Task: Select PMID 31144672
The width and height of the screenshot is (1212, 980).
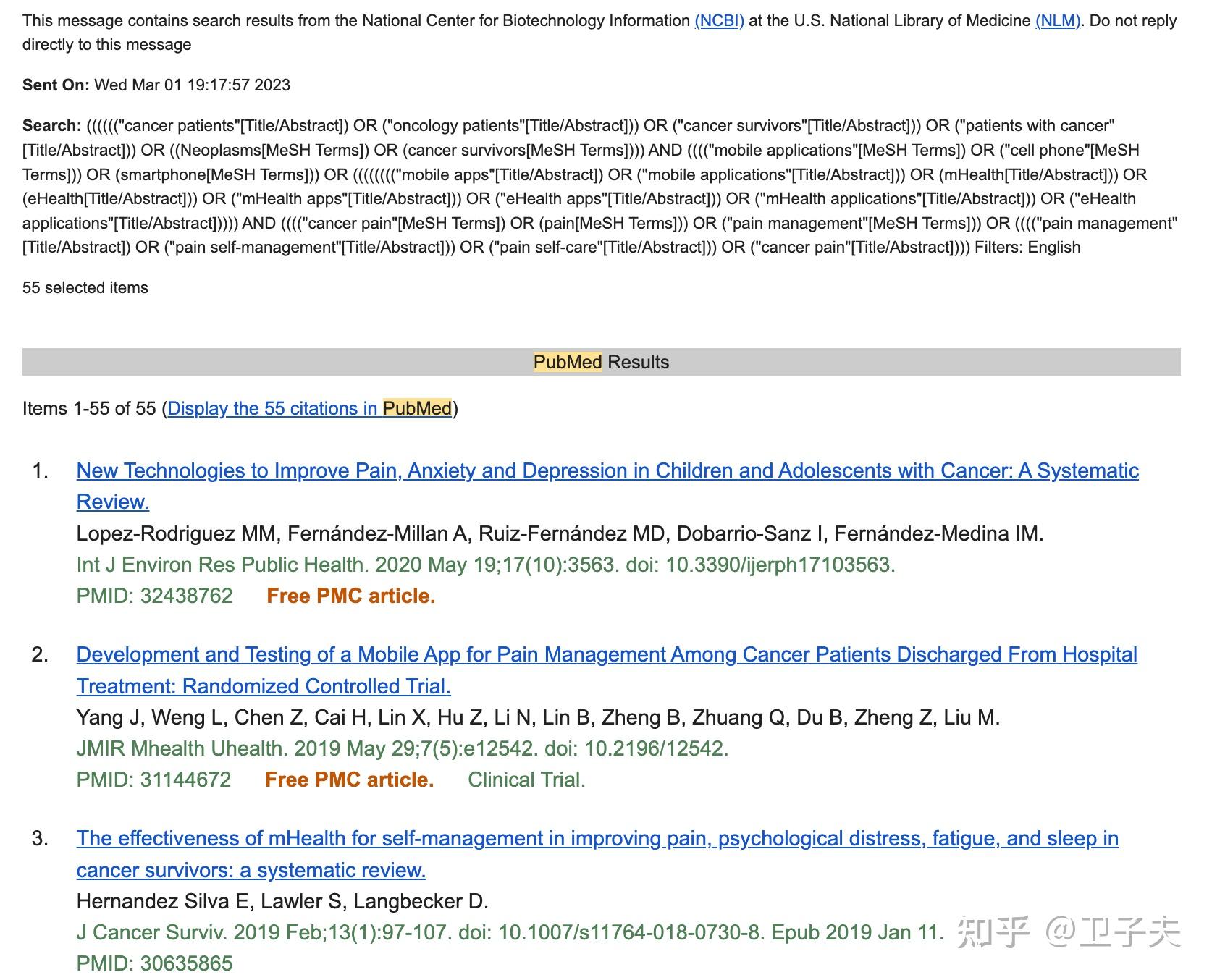Action: click(x=154, y=780)
